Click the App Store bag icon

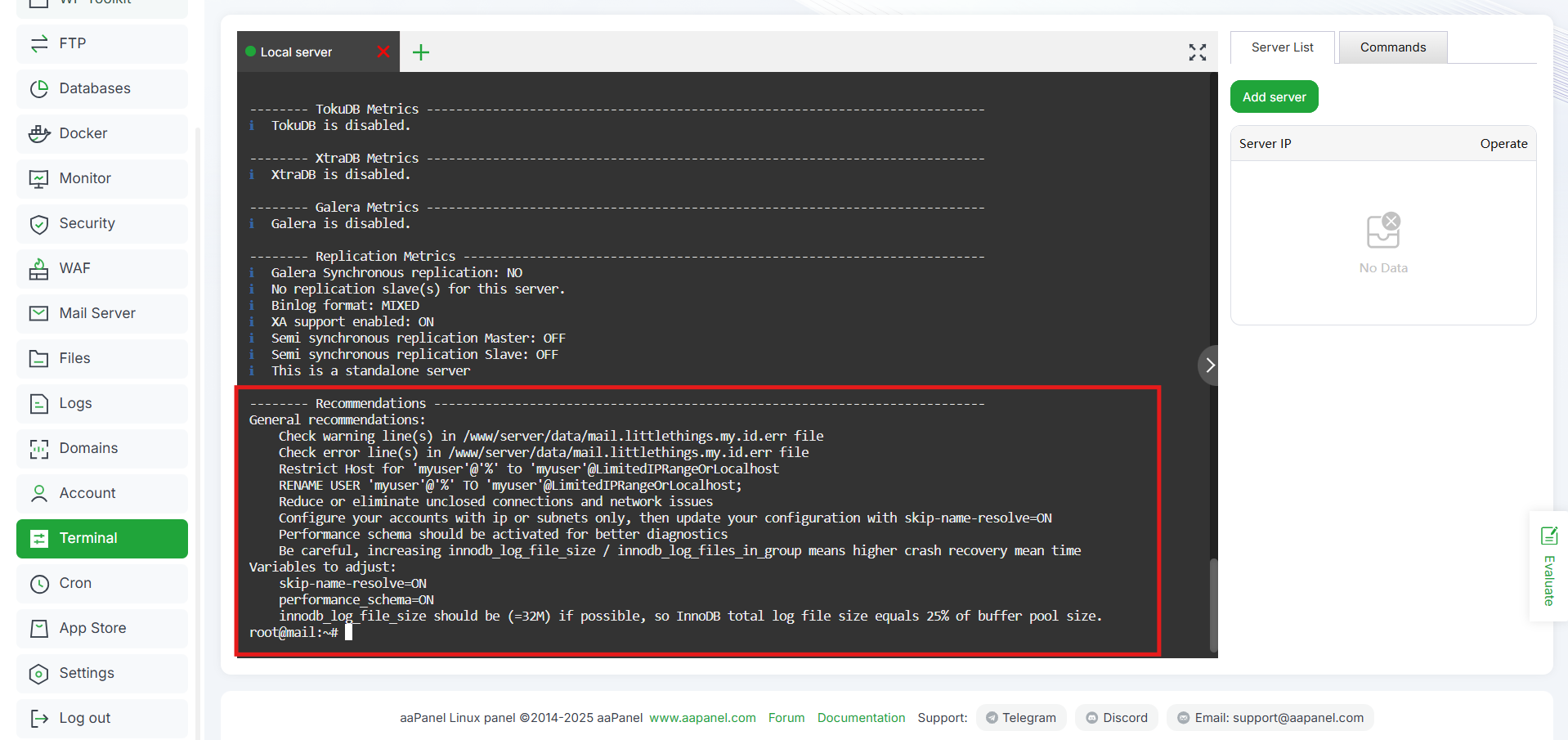(x=39, y=628)
